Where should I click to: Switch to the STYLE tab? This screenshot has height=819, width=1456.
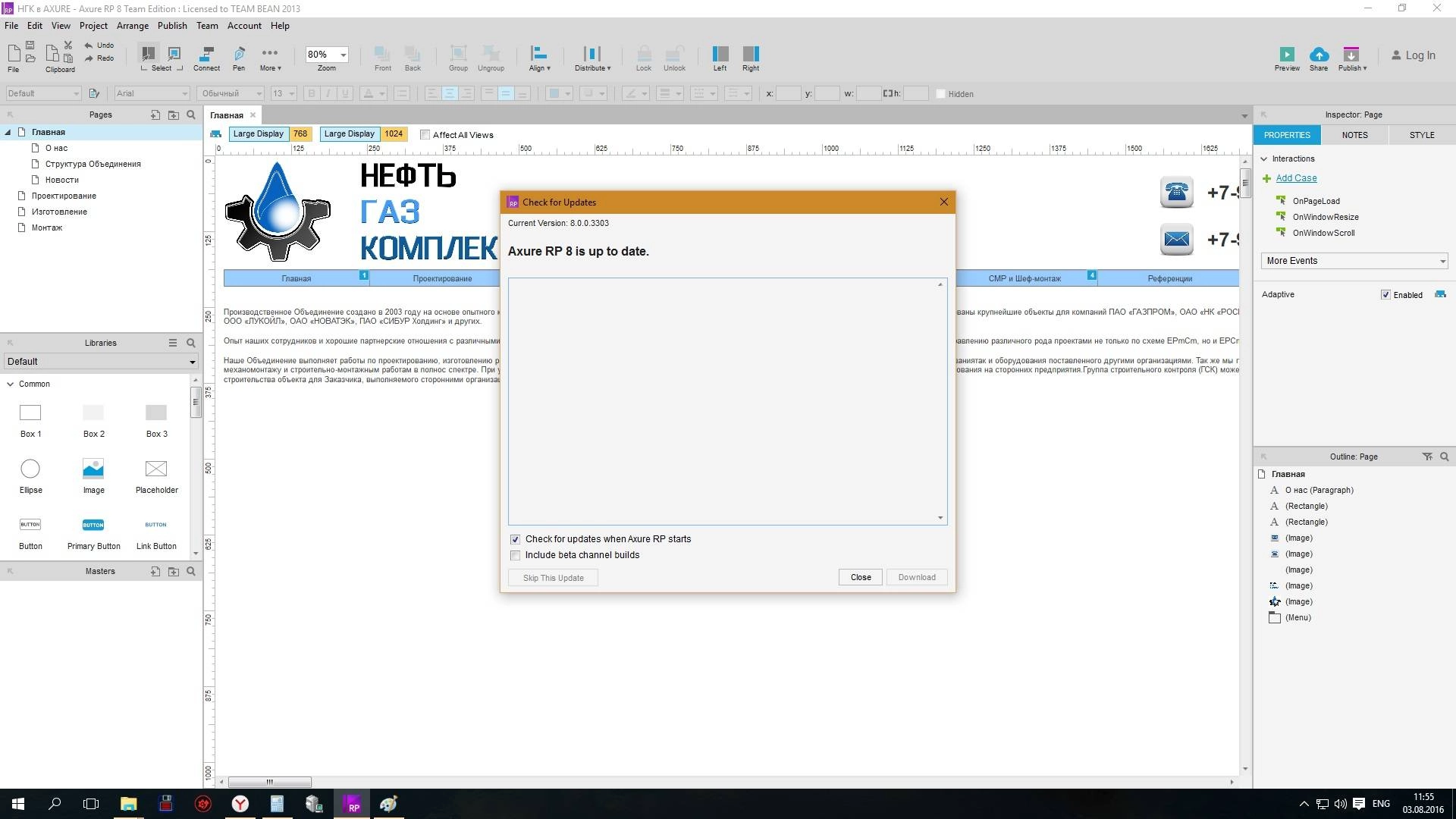click(1422, 135)
